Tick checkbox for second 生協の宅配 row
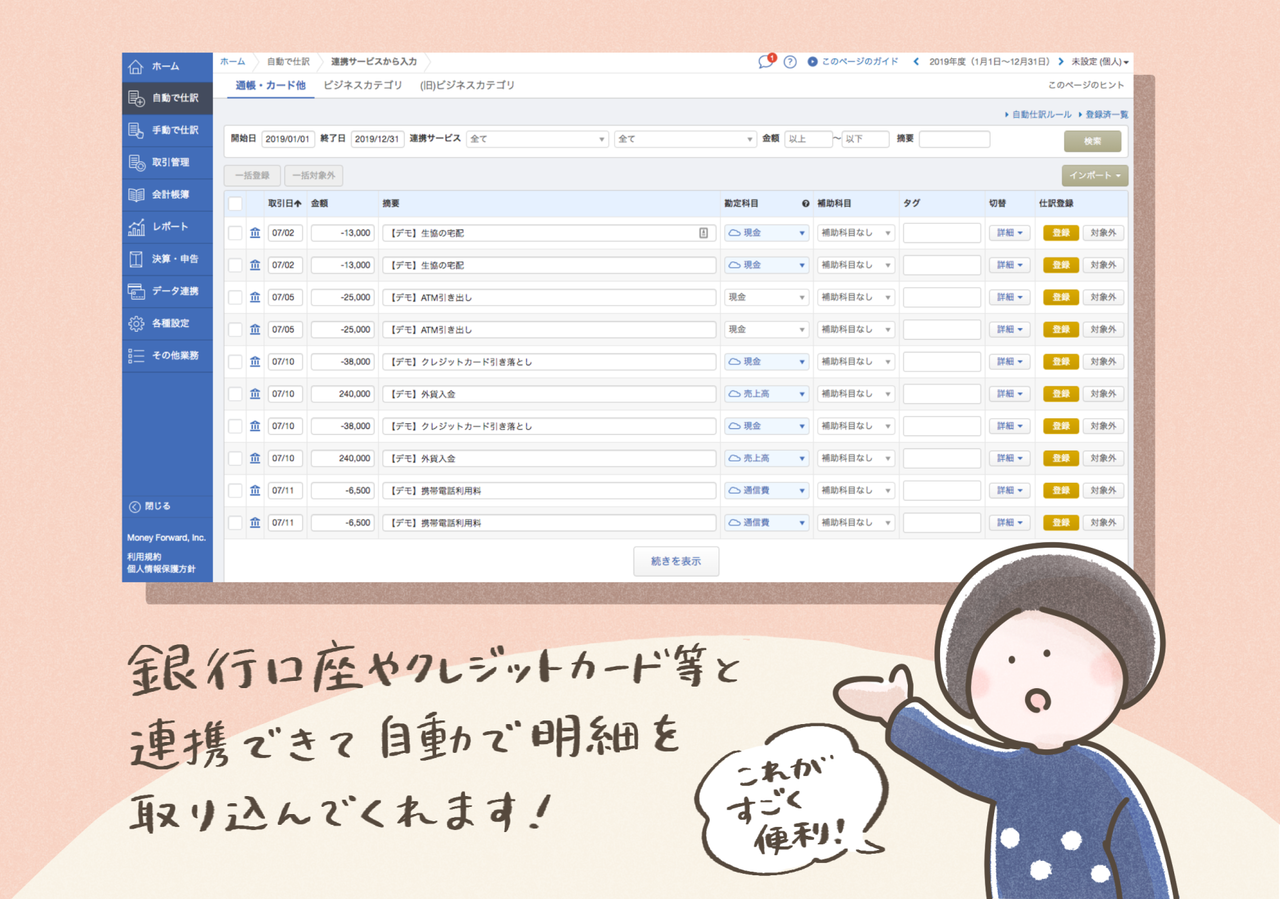Screen dimensions: 1280x899 point(235,265)
